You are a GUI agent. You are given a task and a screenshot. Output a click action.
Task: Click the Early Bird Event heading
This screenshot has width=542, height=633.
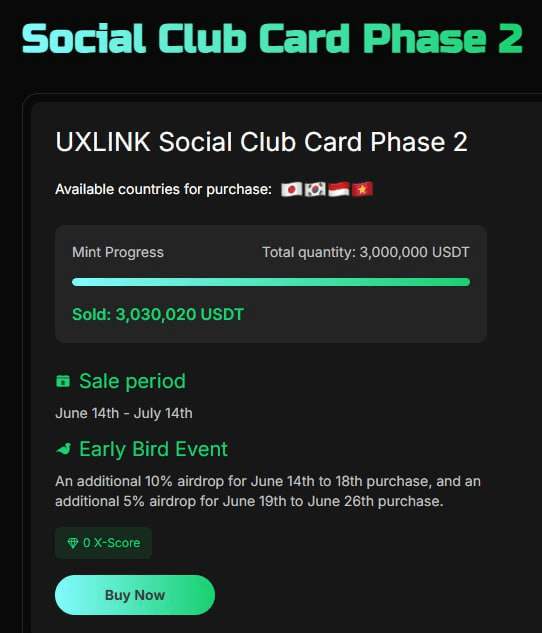click(153, 449)
